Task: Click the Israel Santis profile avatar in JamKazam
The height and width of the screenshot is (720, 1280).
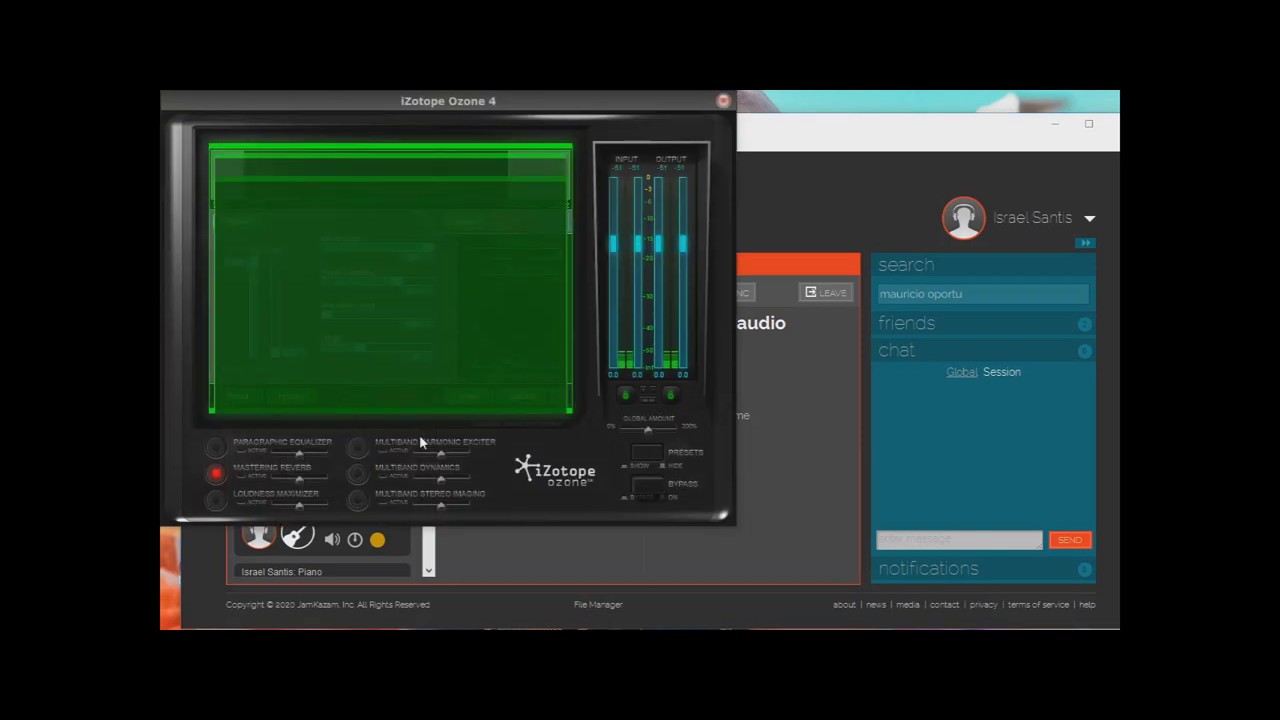Action: pos(964,218)
